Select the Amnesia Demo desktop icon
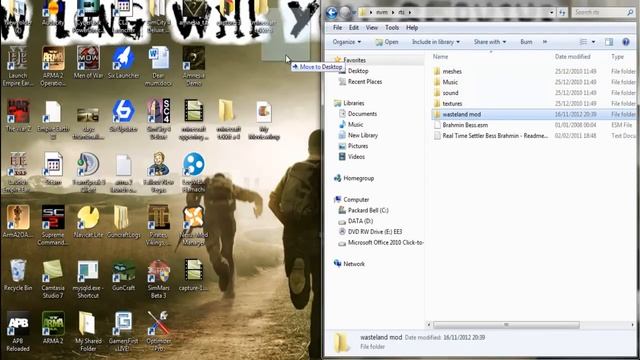Image resolution: width=640 pixels, height=360 pixels. coord(193,67)
